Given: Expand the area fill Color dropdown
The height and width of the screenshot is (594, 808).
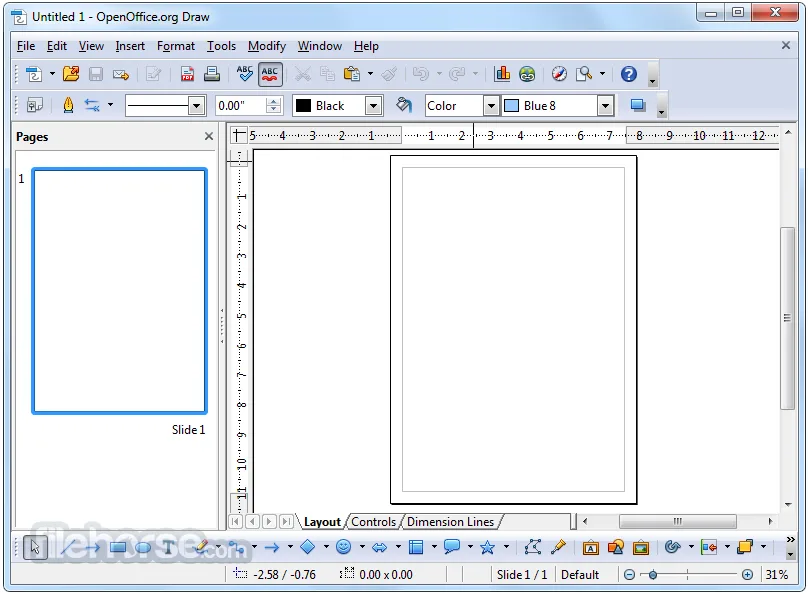Looking at the screenshot, I should (491, 106).
